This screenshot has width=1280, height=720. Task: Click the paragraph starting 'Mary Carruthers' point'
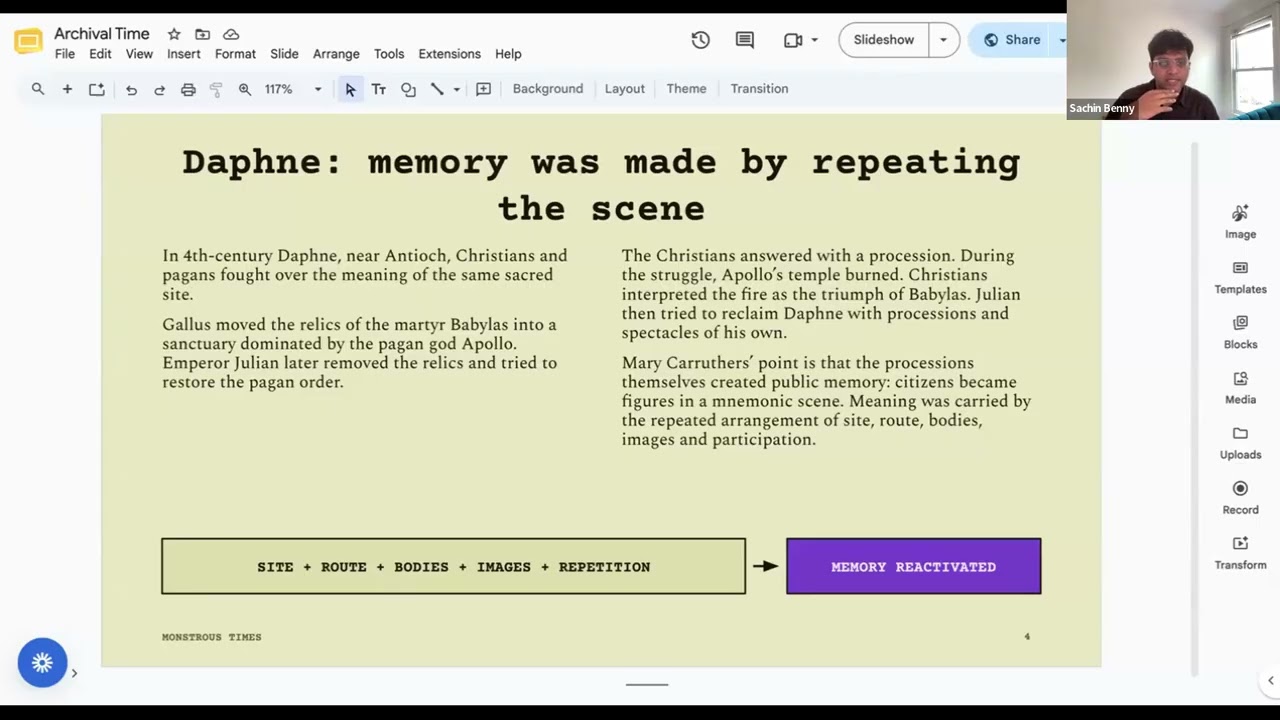click(x=826, y=401)
